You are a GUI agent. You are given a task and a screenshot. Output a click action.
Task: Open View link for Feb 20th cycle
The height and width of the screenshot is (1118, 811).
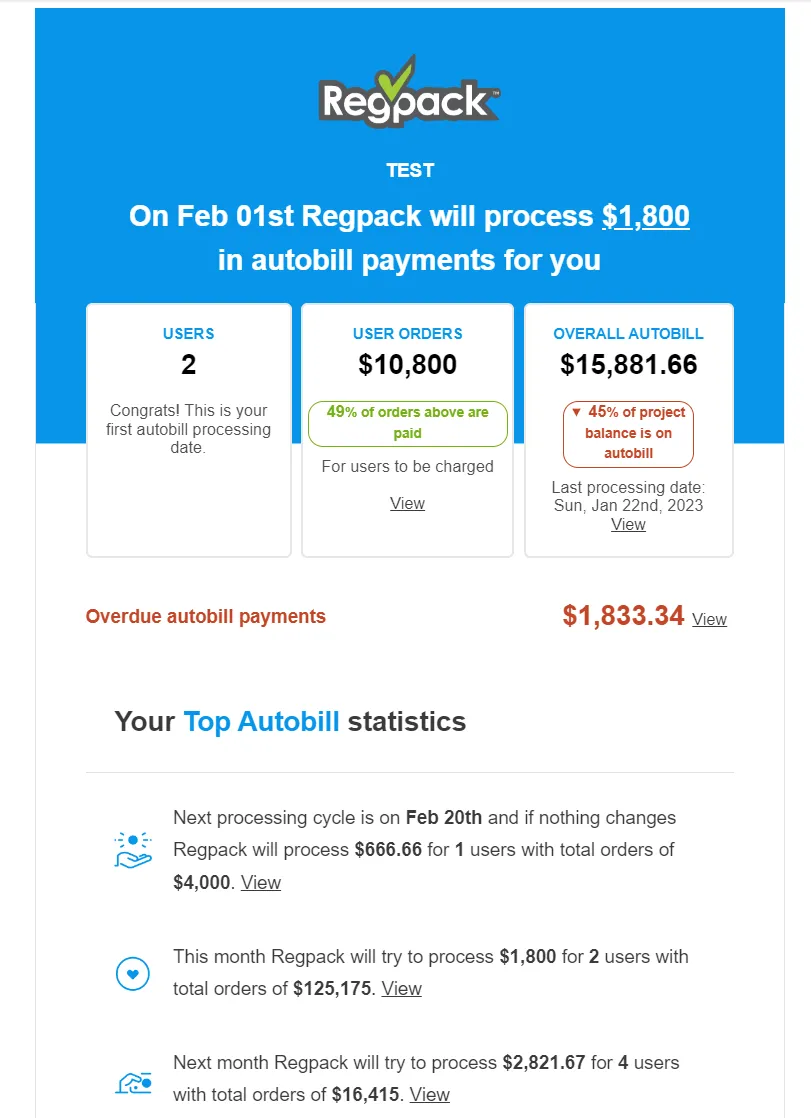[x=260, y=883]
